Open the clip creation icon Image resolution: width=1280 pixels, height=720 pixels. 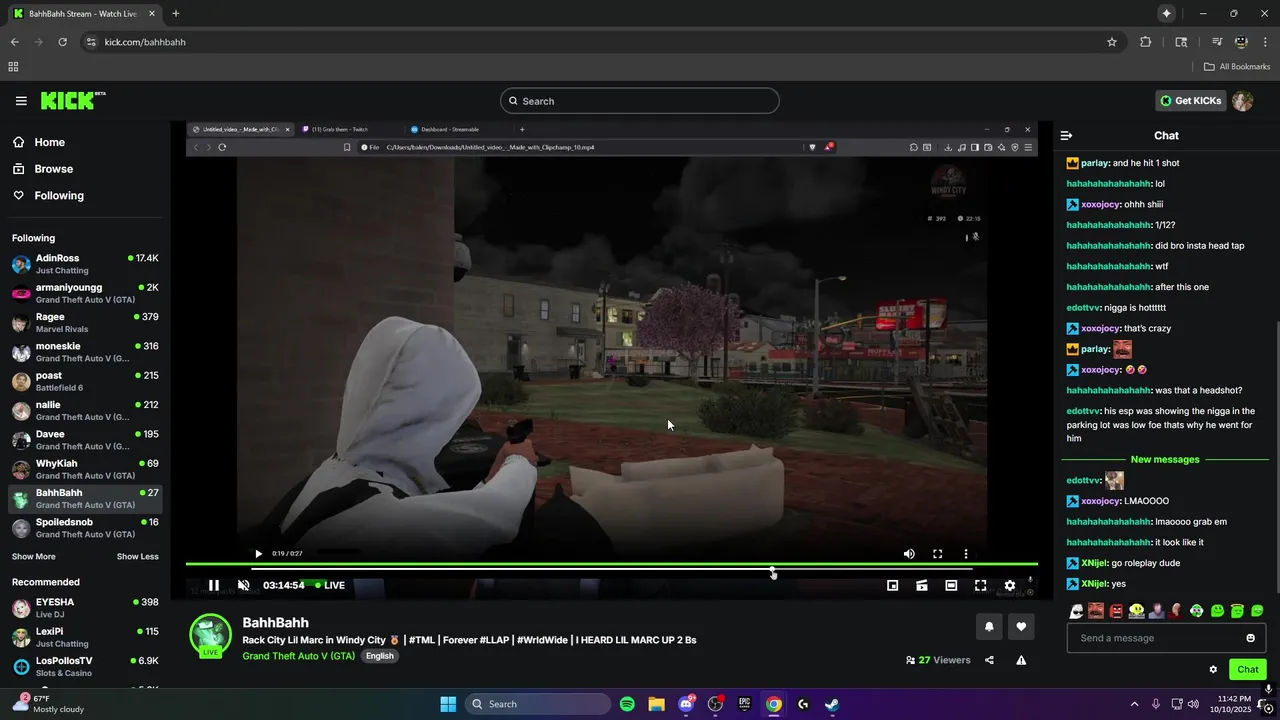pyautogui.click(x=922, y=586)
